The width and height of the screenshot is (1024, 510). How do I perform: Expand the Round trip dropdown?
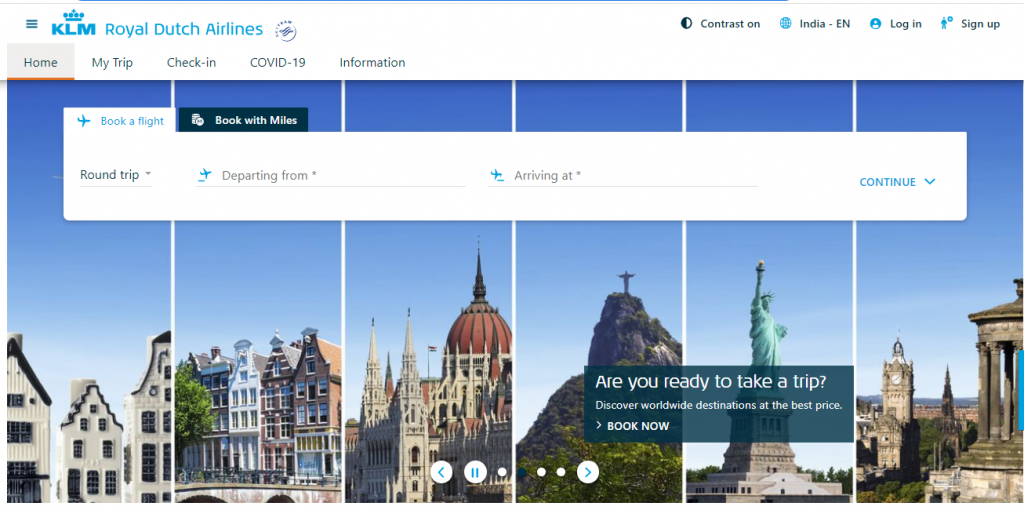(x=115, y=175)
